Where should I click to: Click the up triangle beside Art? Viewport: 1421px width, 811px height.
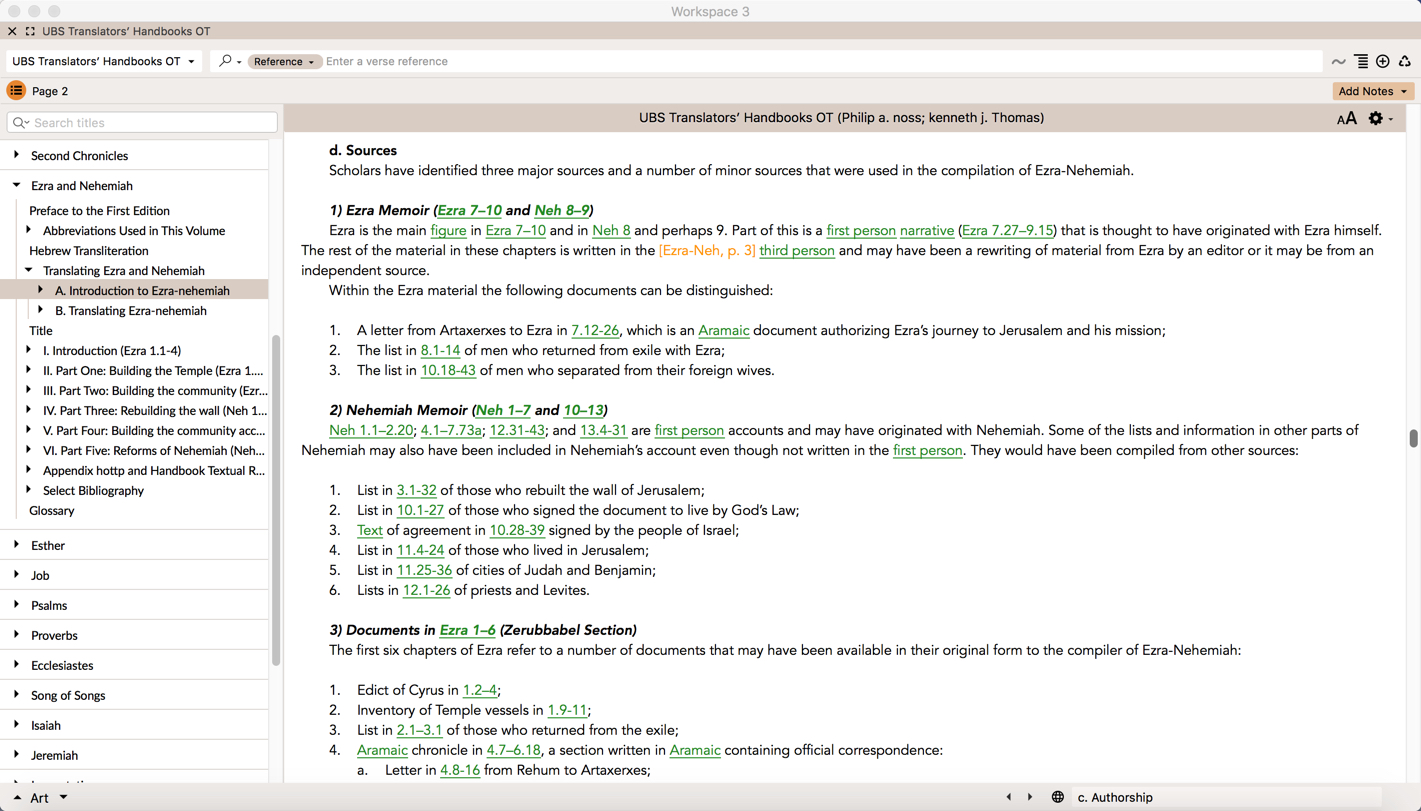click(x=17, y=798)
